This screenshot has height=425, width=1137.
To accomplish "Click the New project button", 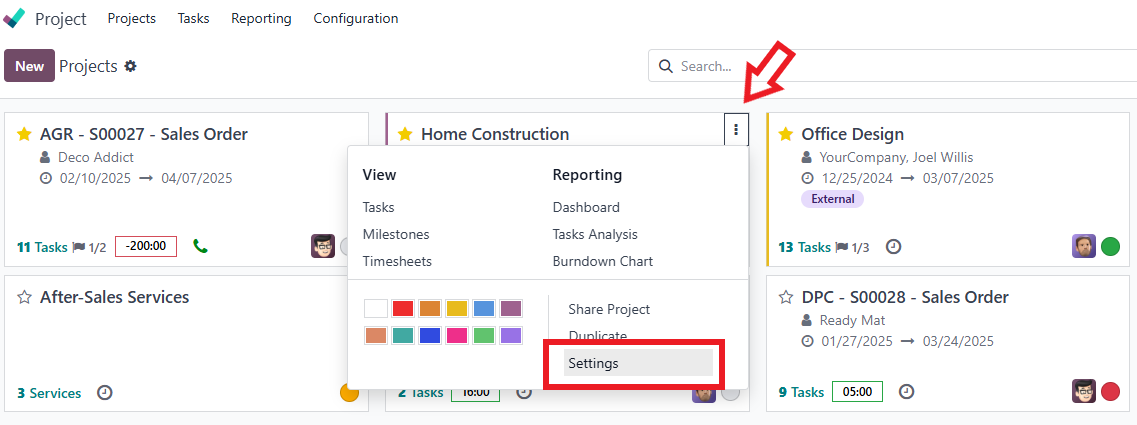I will [30, 66].
